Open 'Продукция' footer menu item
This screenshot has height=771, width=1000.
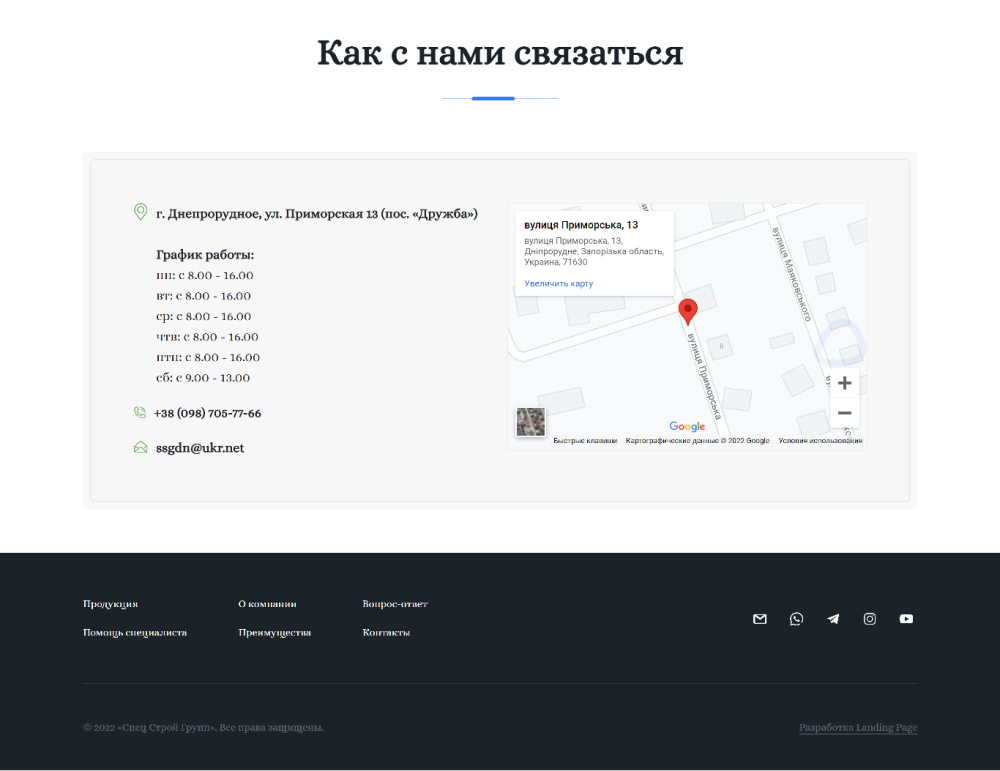[x=110, y=604]
